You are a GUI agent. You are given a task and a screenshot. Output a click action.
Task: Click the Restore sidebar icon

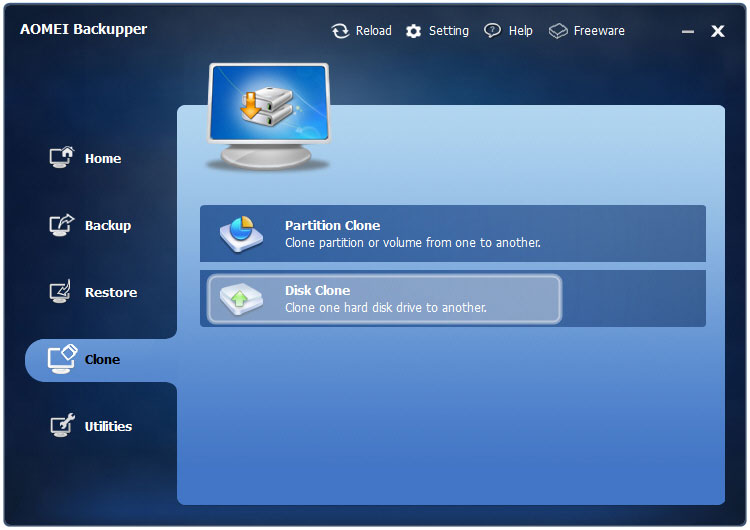click(x=60, y=291)
